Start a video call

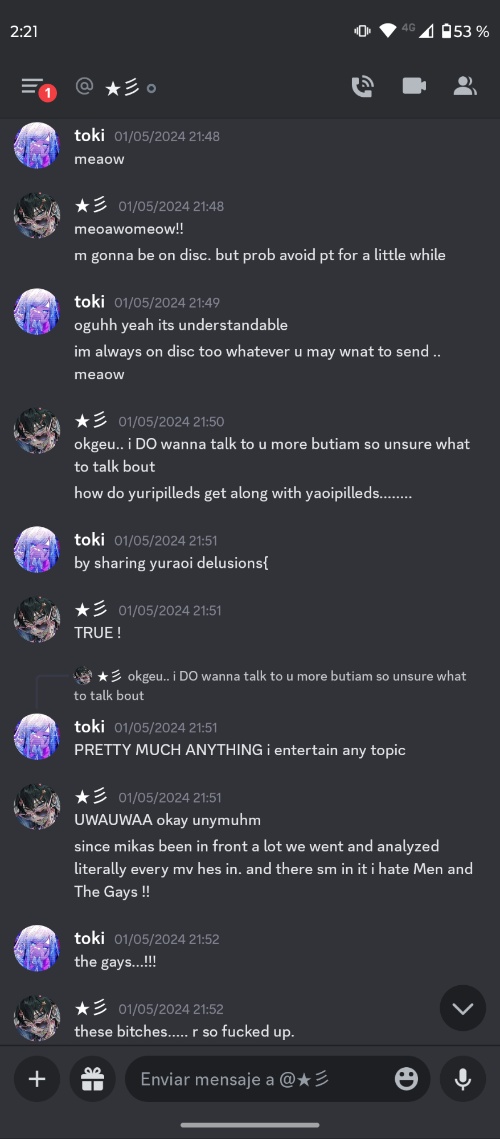tap(414, 86)
